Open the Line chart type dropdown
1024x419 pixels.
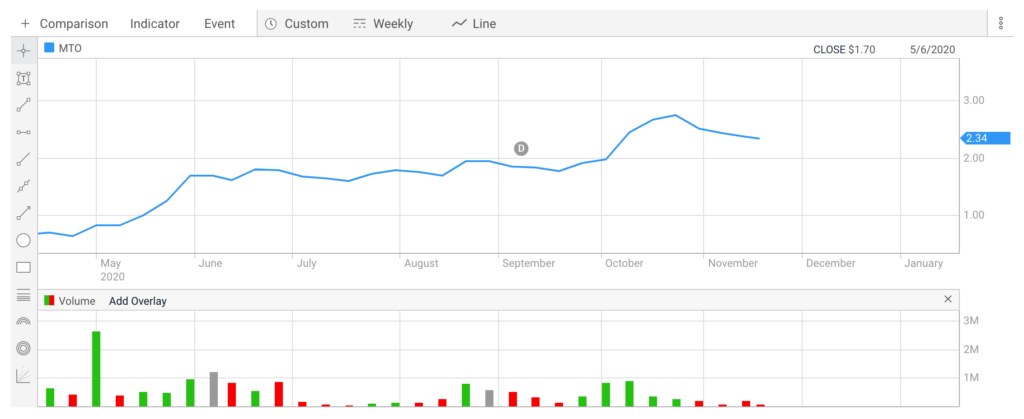pos(484,23)
